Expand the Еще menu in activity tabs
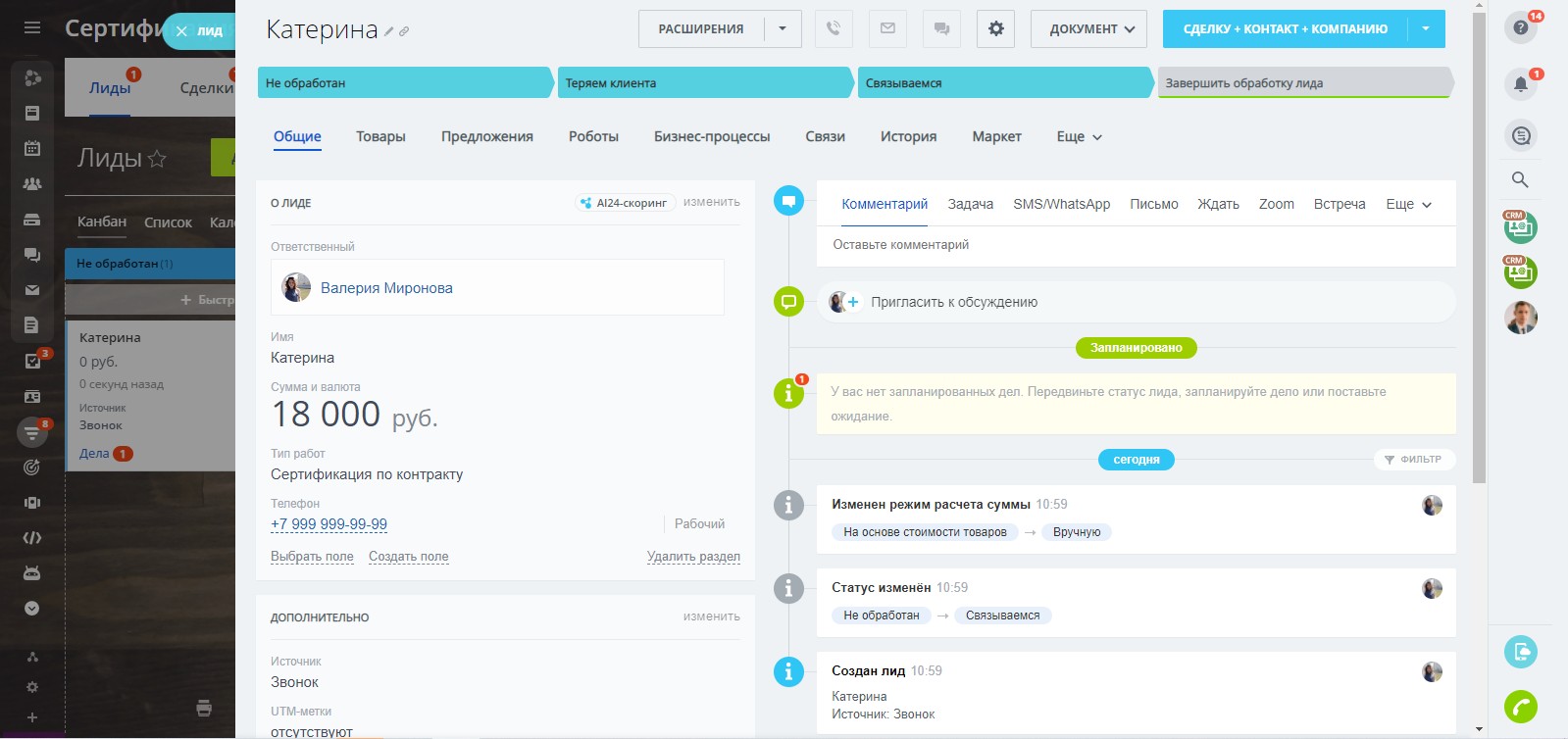The width and height of the screenshot is (1568, 739). [1408, 204]
